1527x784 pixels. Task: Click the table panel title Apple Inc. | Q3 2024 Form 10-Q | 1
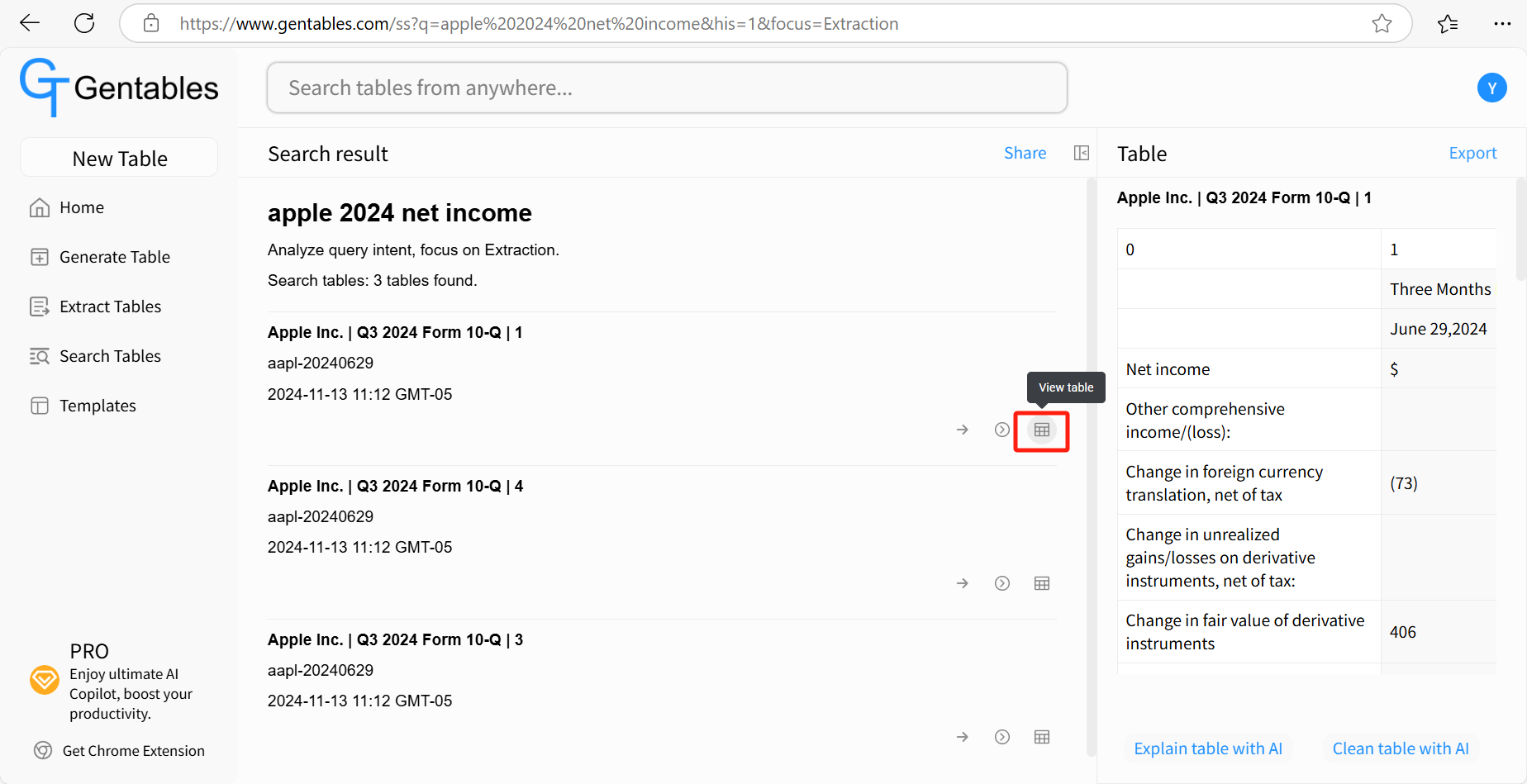[1244, 197]
